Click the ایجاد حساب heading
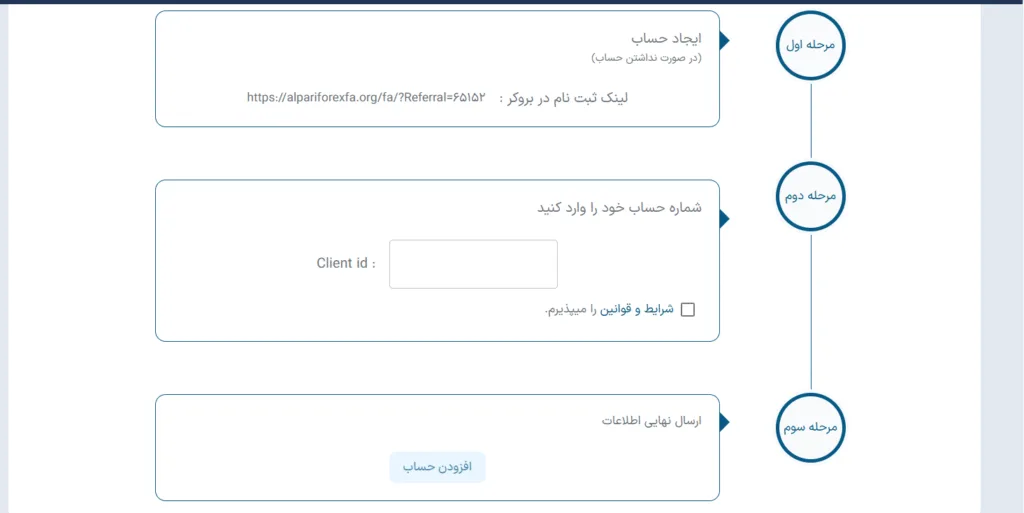Viewport: 1024px width, 513px height. click(x=666, y=38)
